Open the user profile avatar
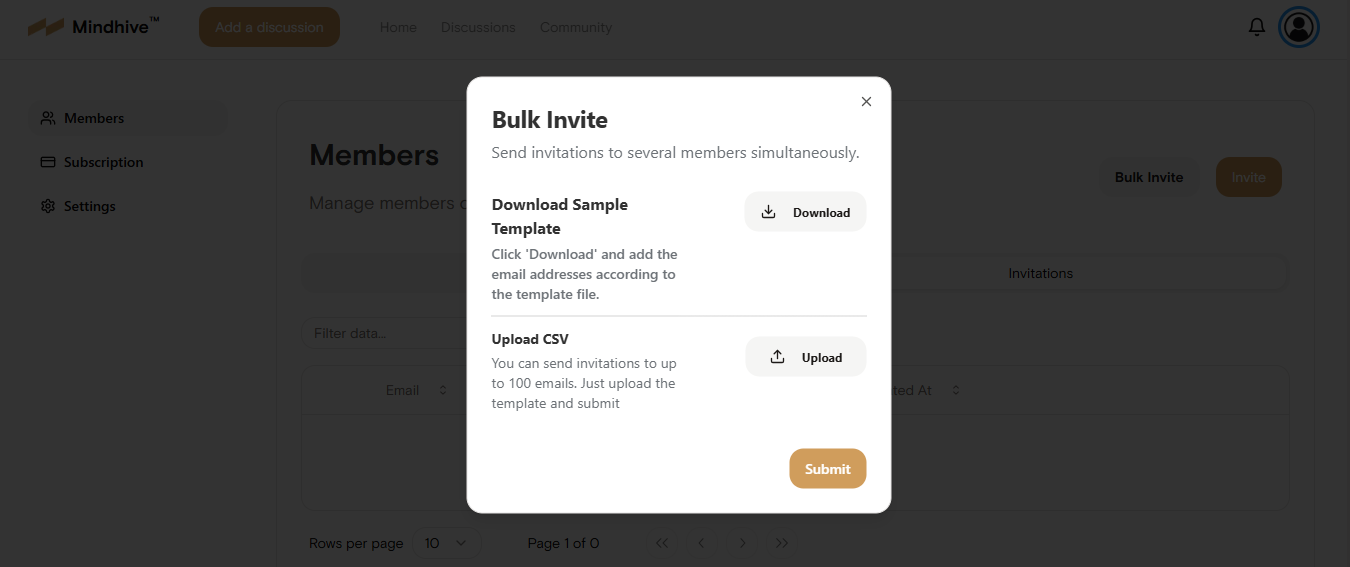The image size is (1350, 567). click(x=1299, y=27)
